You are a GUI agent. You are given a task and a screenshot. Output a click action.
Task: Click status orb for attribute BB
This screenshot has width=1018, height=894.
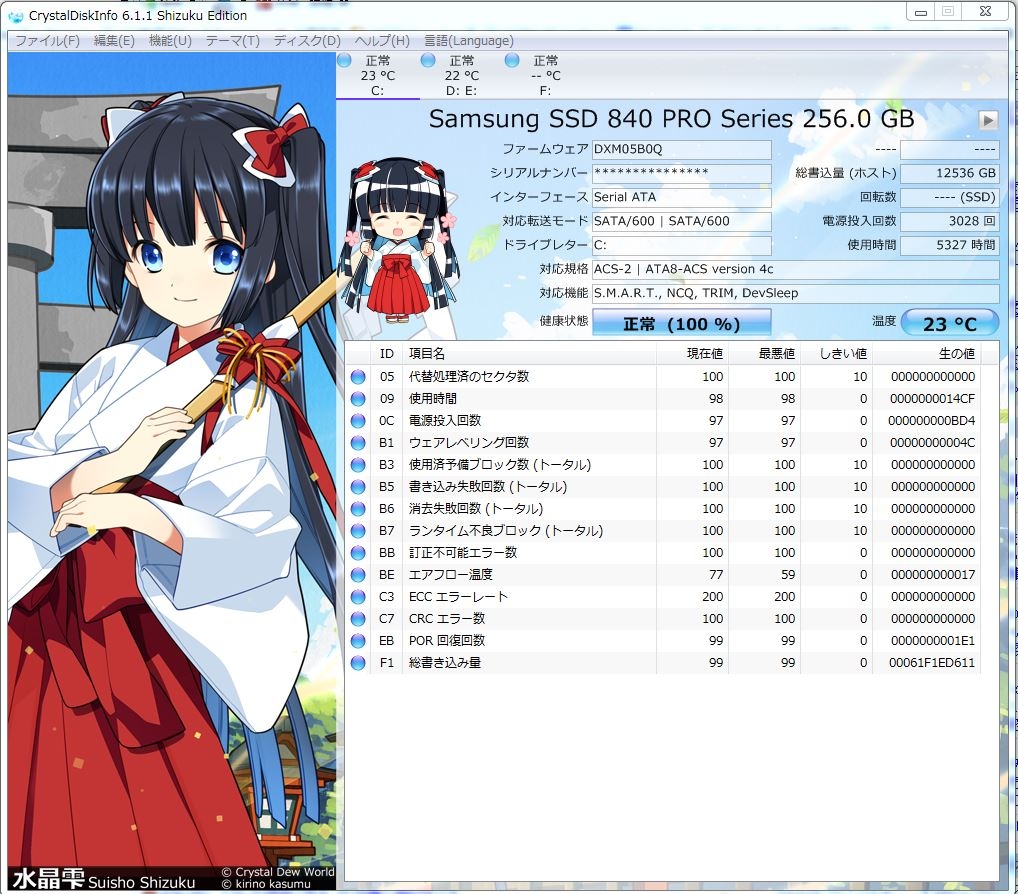(358, 553)
